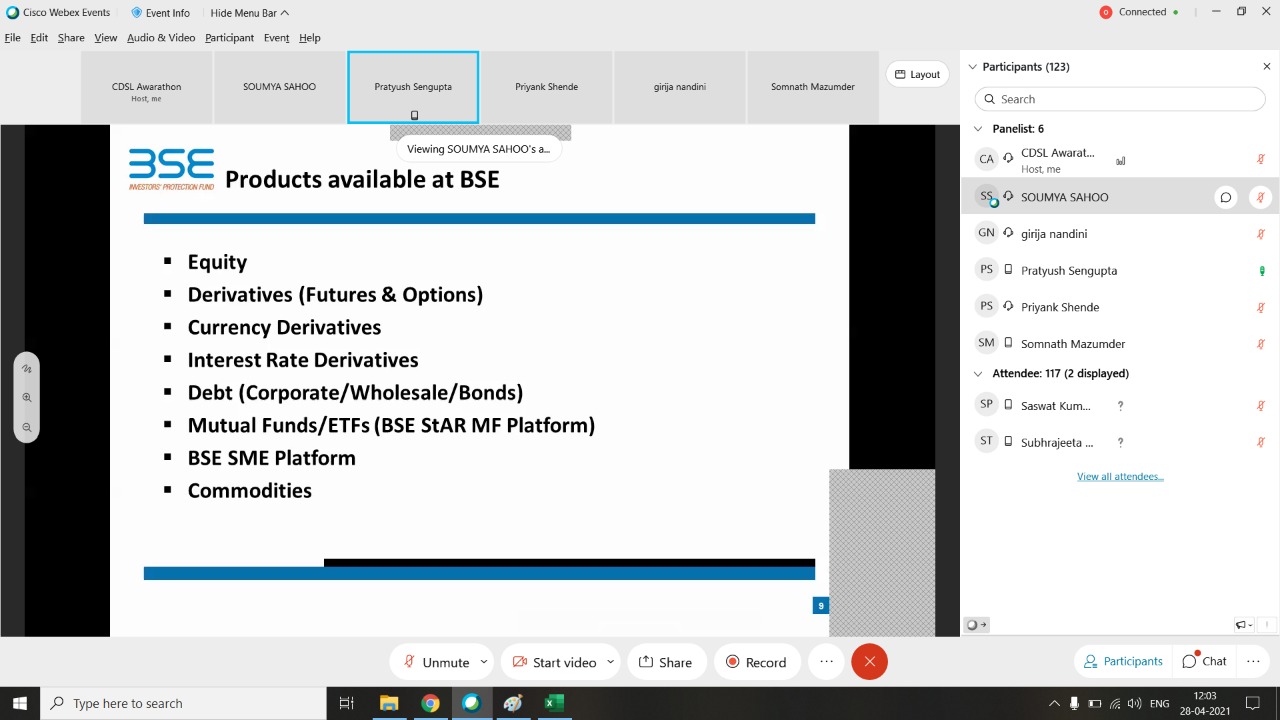
Task: End the meeting with red X button
Action: (869, 662)
